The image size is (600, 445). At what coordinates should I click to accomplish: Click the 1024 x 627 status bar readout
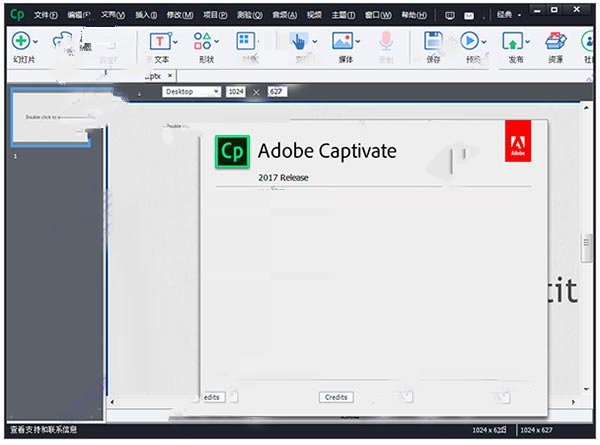point(536,430)
